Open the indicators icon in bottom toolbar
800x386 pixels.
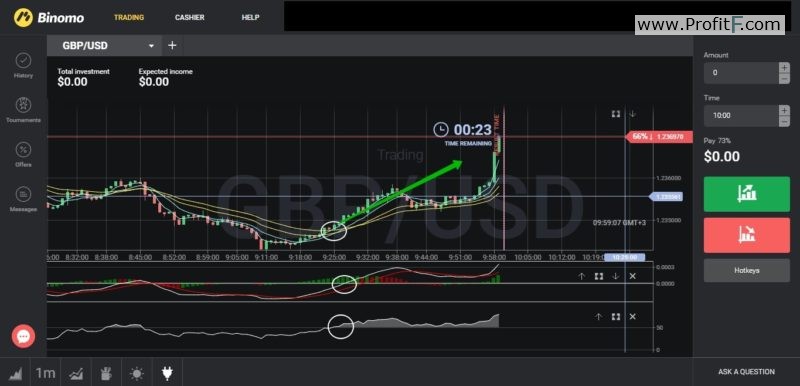(x=77, y=374)
